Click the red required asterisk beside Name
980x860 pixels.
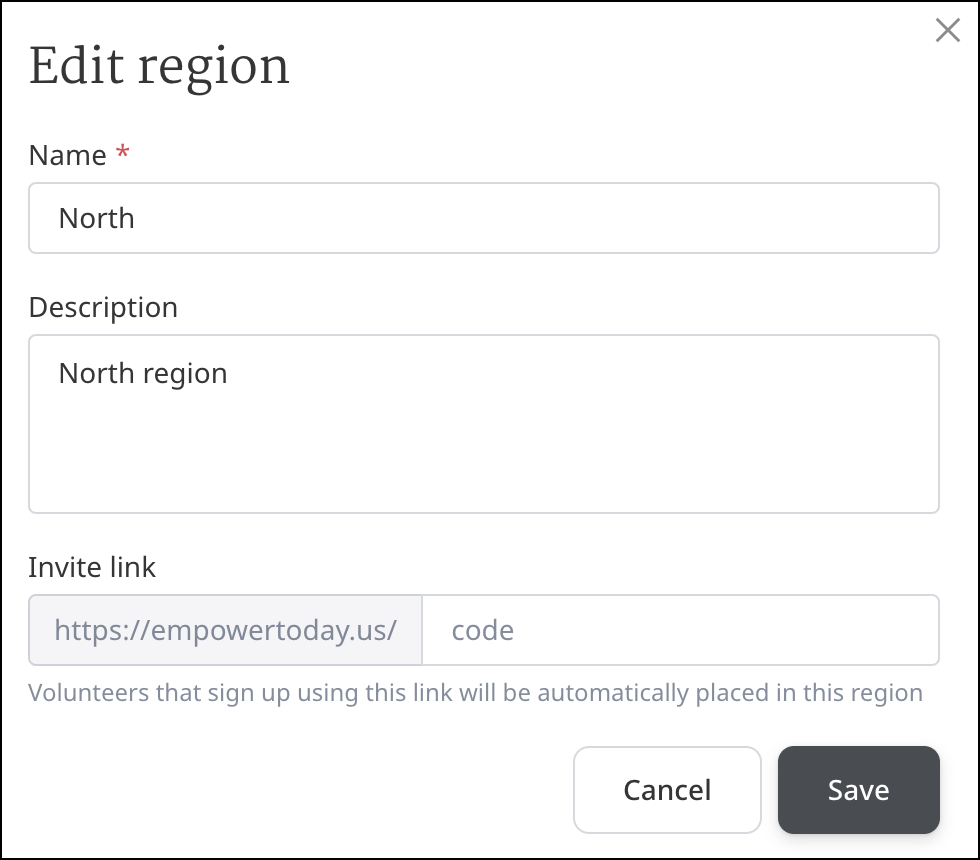(x=123, y=154)
